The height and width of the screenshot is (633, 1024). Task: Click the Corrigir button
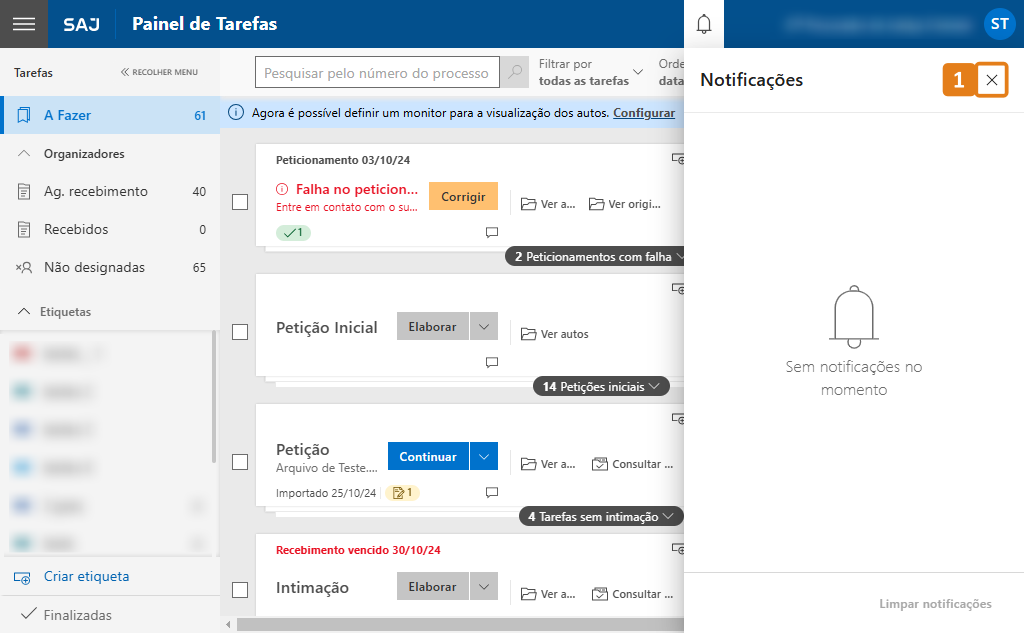[x=463, y=196]
